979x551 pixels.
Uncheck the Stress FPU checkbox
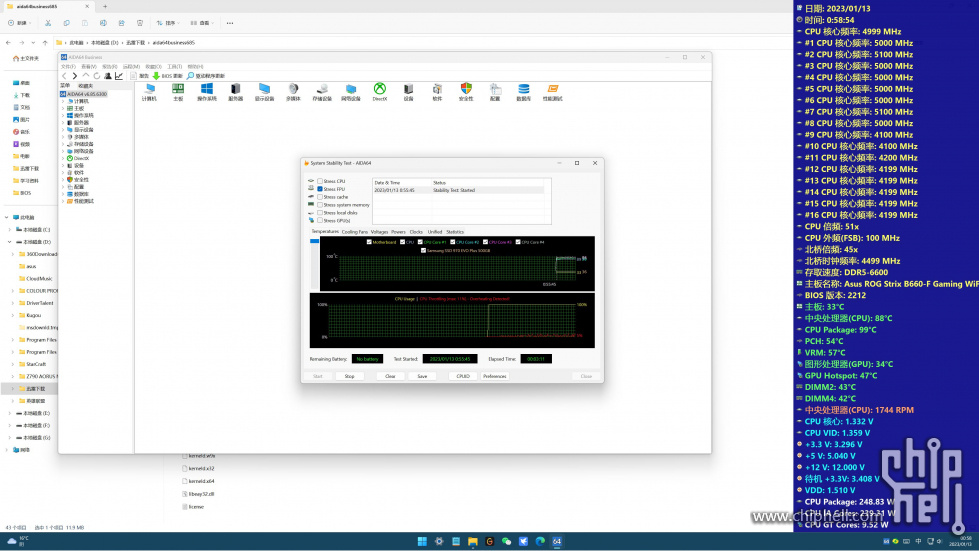point(320,188)
